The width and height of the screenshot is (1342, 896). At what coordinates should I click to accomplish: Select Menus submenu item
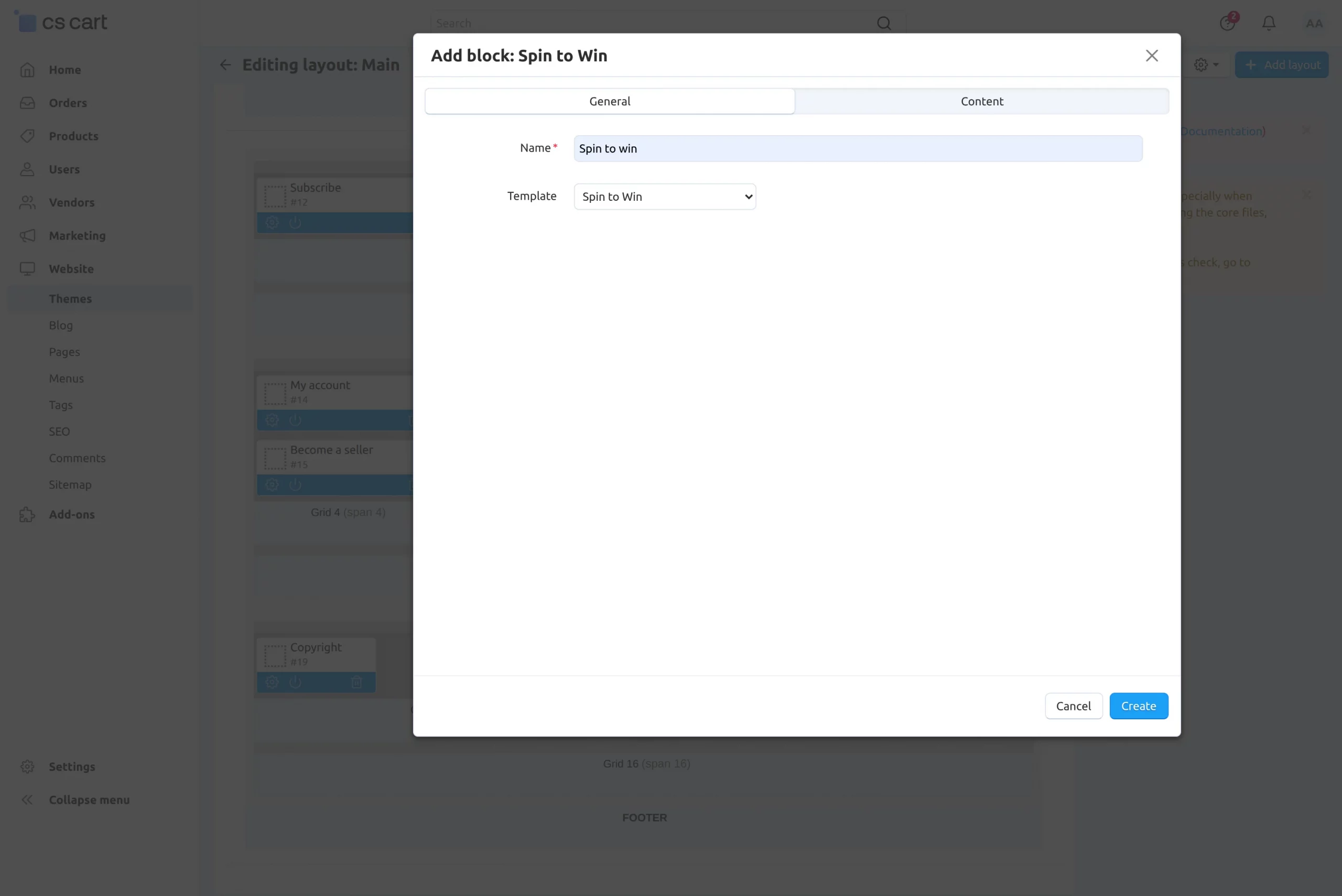coord(66,379)
